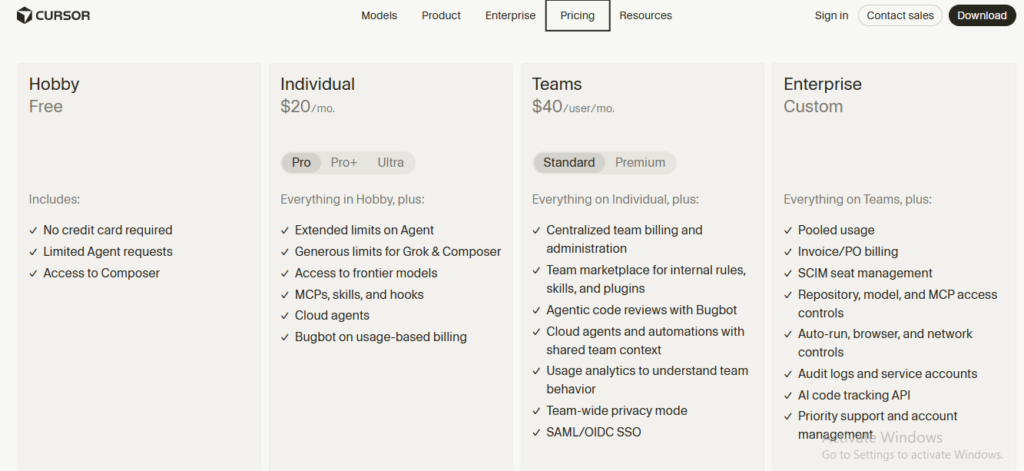Click 'Limited Agent requests' text
This screenshot has height=471, width=1024.
tap(108, 252)
